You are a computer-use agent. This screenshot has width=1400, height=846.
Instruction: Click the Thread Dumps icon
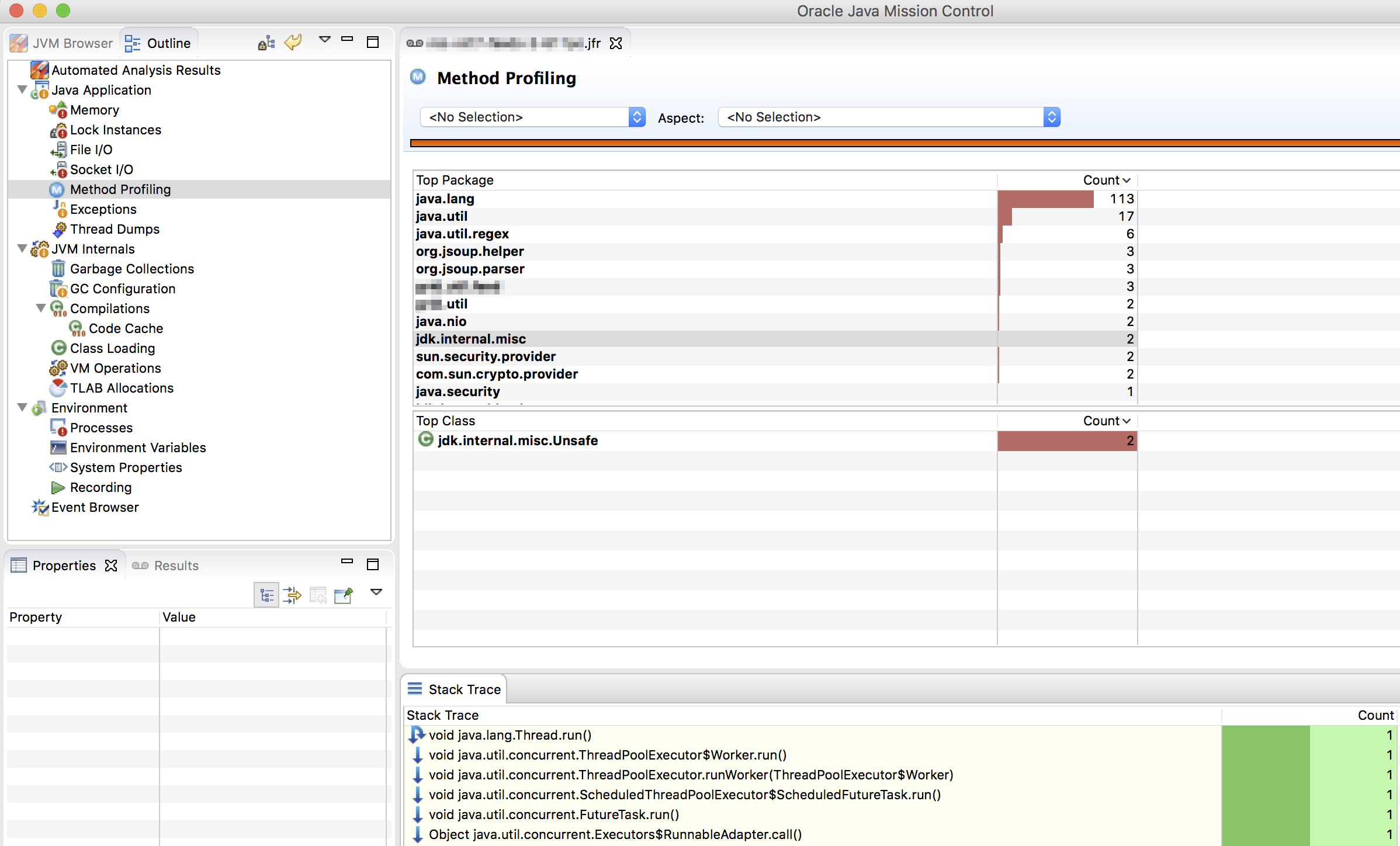click(59, 229)
